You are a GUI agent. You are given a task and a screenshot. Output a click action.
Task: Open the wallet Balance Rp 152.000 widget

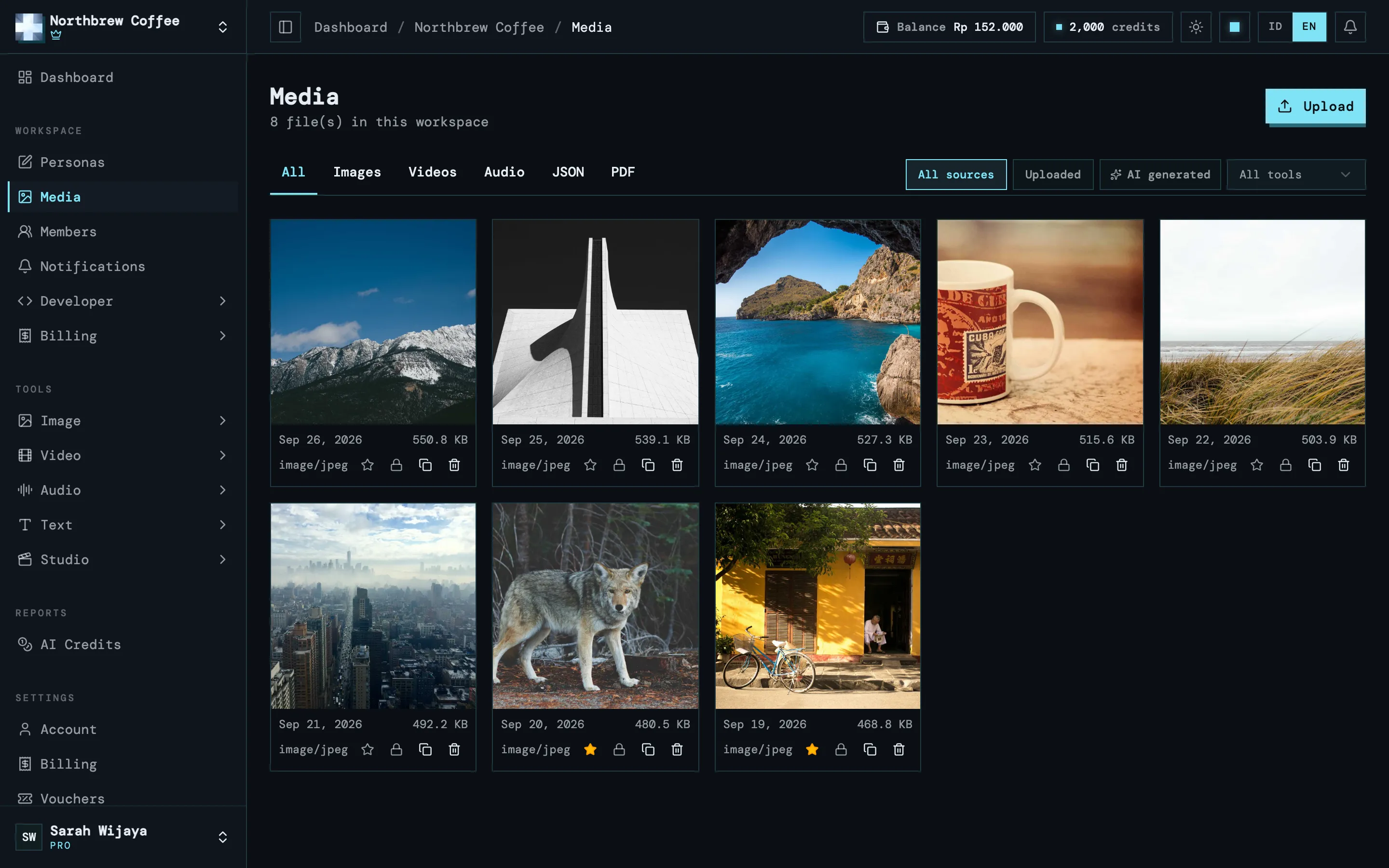949,27
